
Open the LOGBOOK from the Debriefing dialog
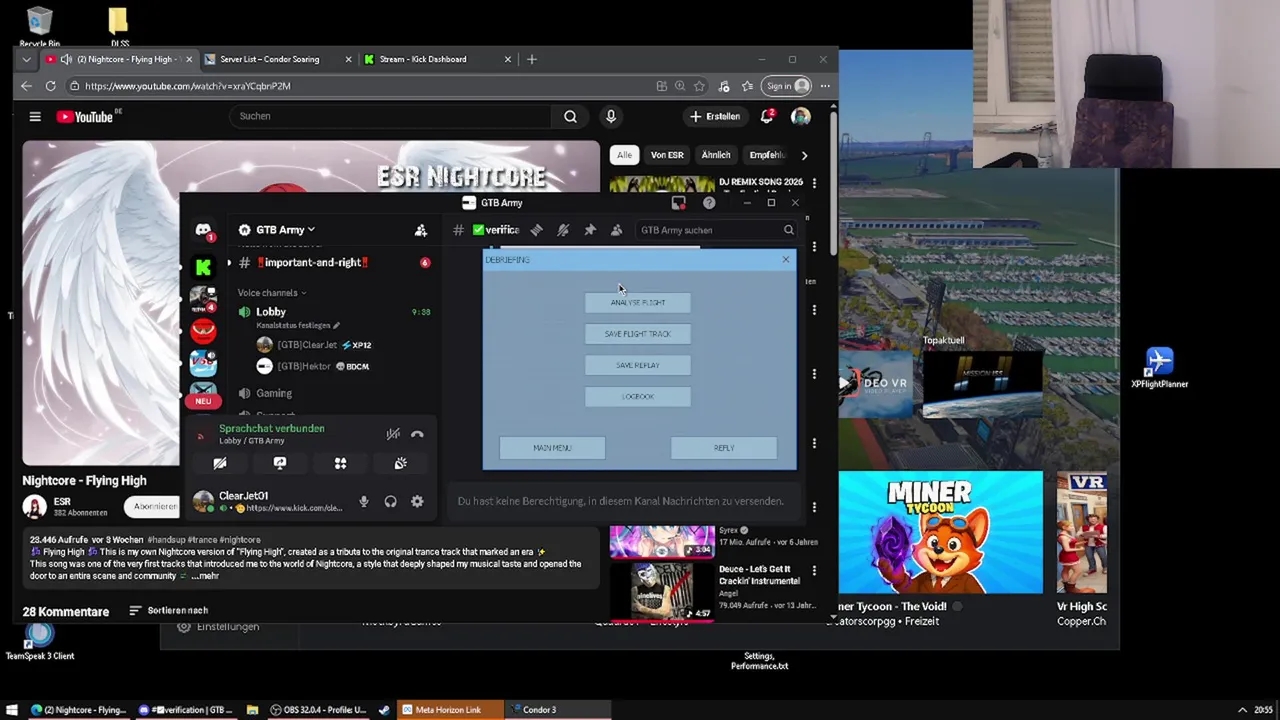pos(637,397)
